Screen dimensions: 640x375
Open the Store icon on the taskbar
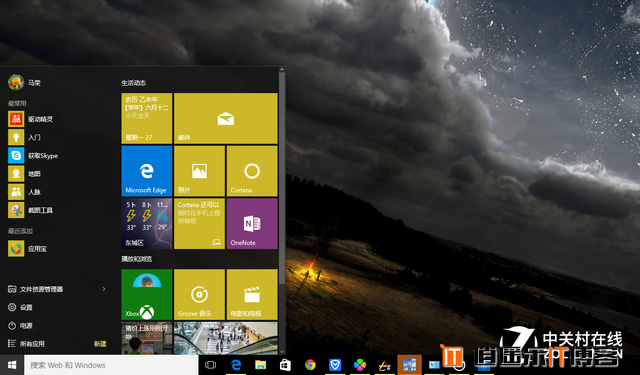[x=285, y=365]
